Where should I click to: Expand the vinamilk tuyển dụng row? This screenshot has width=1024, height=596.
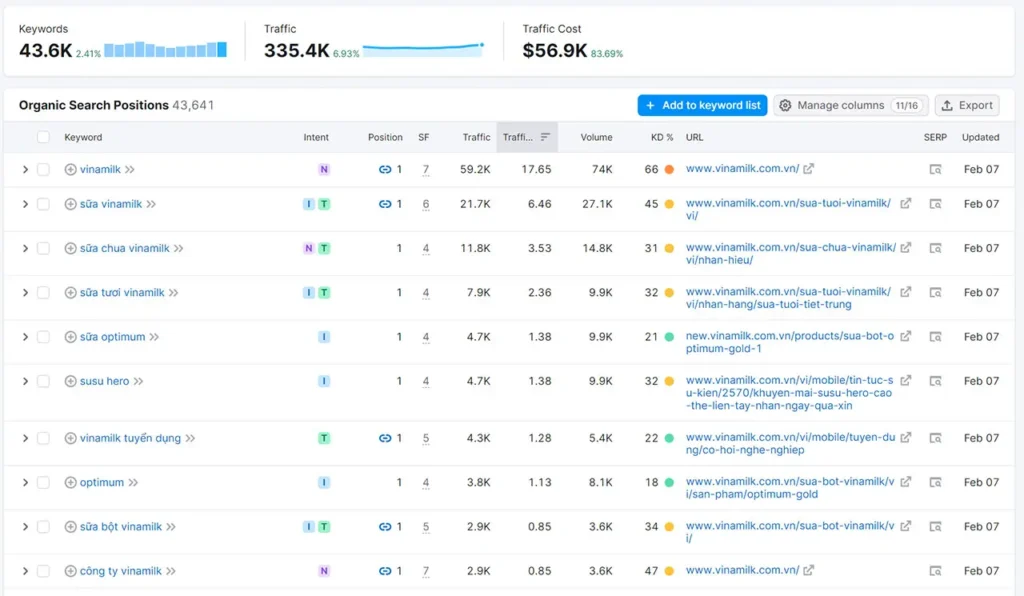tap(25, 438)
